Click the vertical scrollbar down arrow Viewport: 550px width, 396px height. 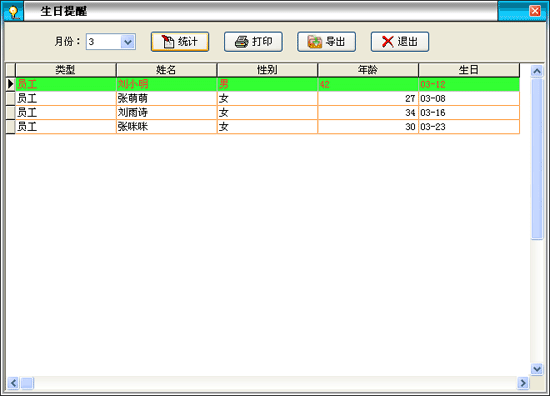(537, 369)
